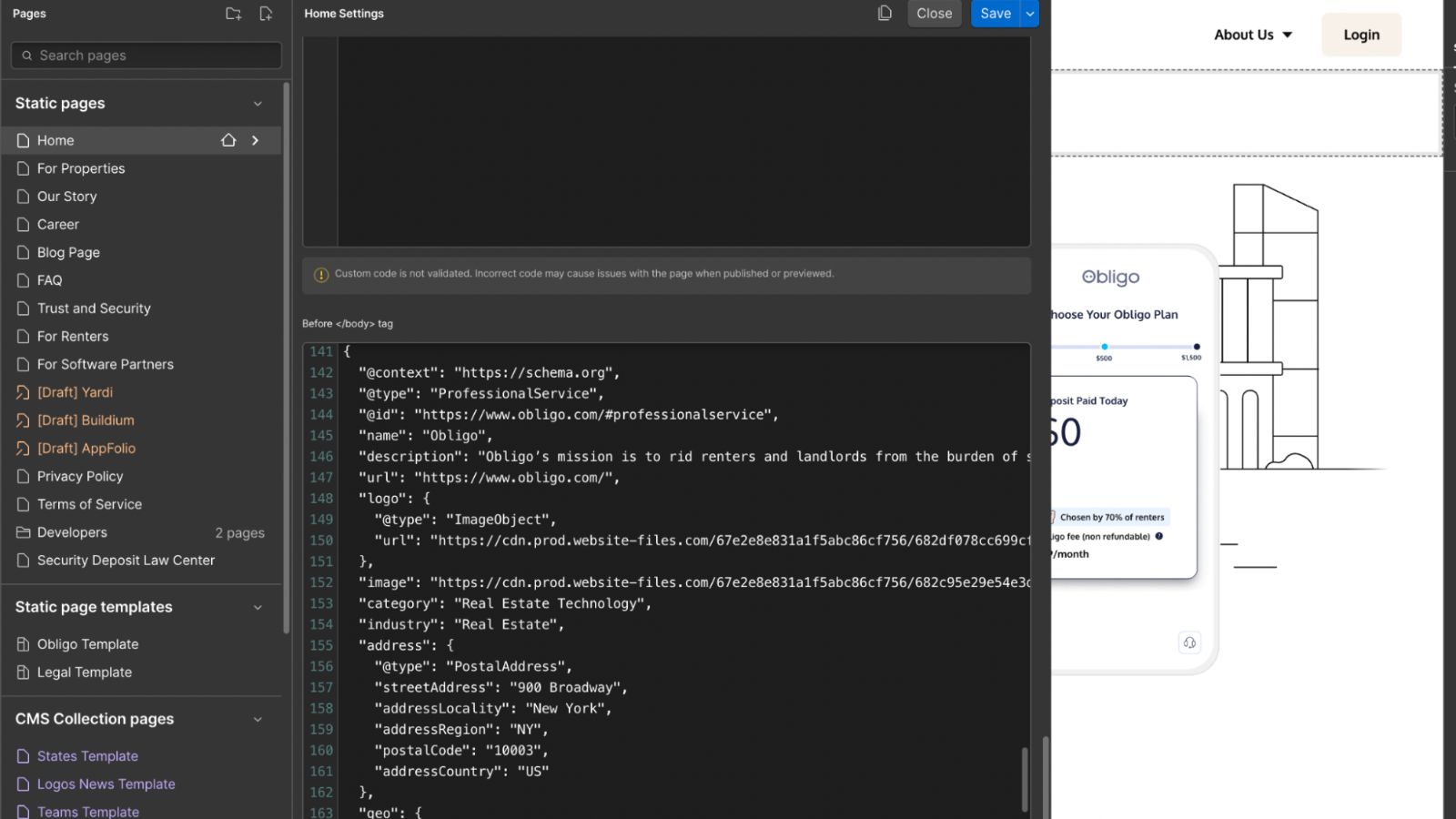Click the Developers folder icon
1456x819 pixels.
point(24,532)
